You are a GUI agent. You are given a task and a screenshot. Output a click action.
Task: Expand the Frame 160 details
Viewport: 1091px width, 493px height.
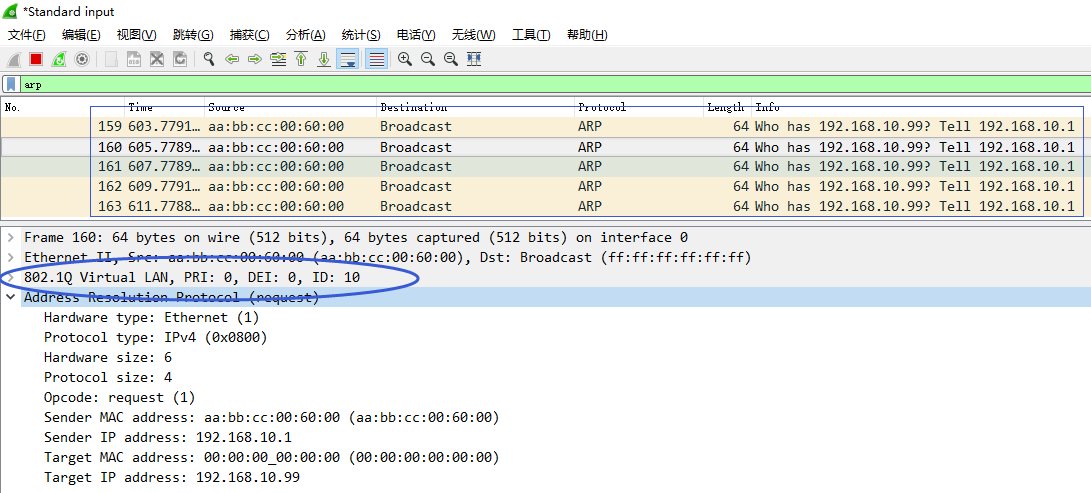point(10,238)
